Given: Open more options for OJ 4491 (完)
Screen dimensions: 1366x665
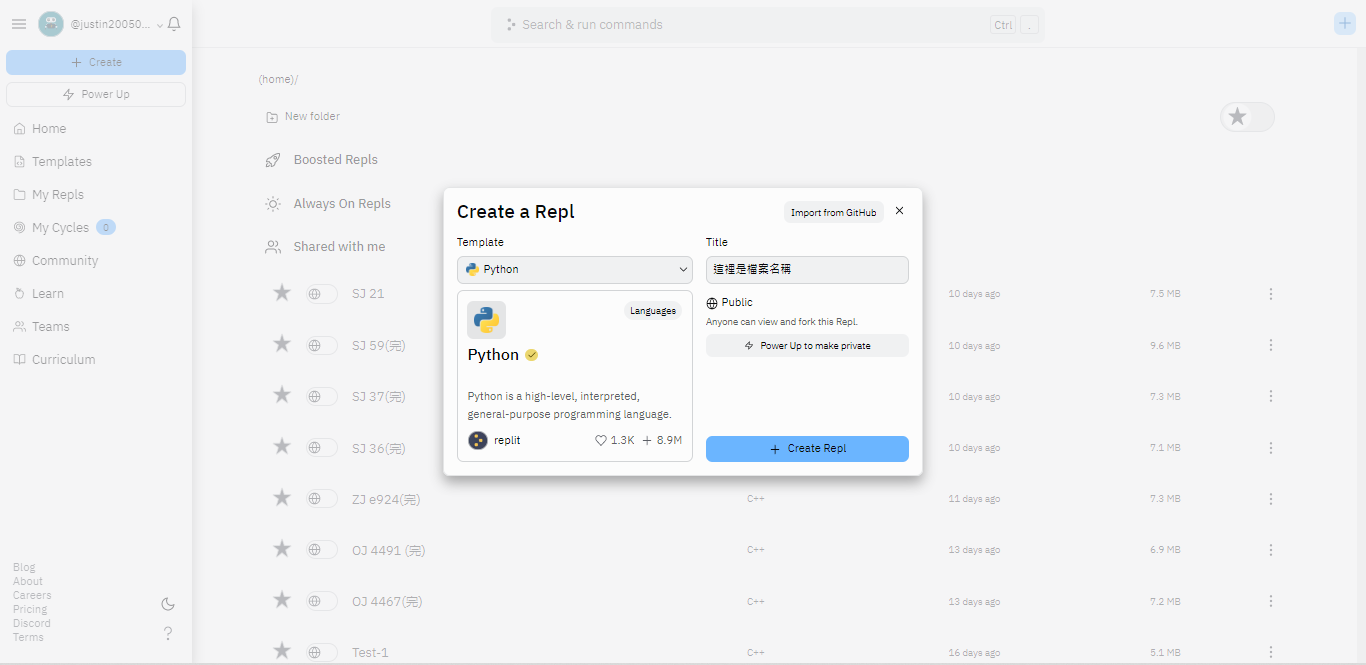Looking at the screenshot, I should click(x=1271, y=550).
